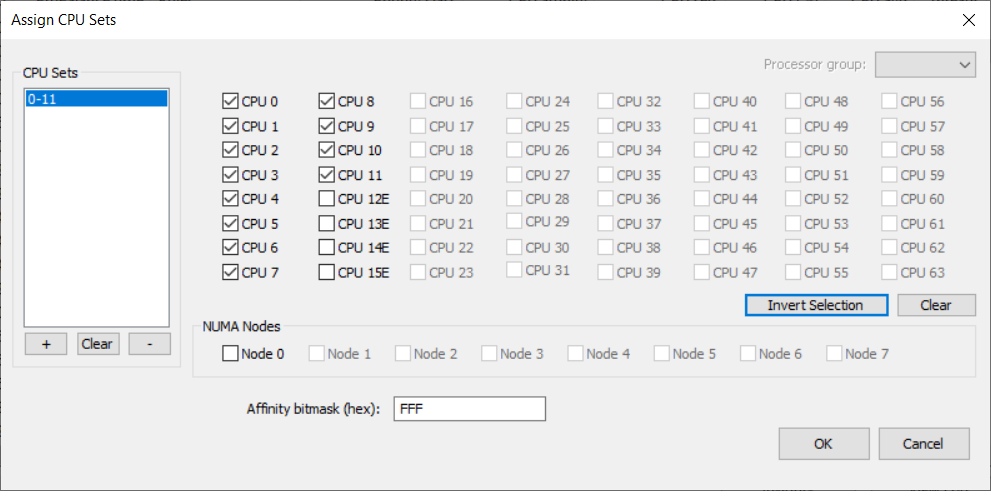Click Clear next to Invert Selection
The width and height of the screenshot is (991, 491).
coord(935,305)
